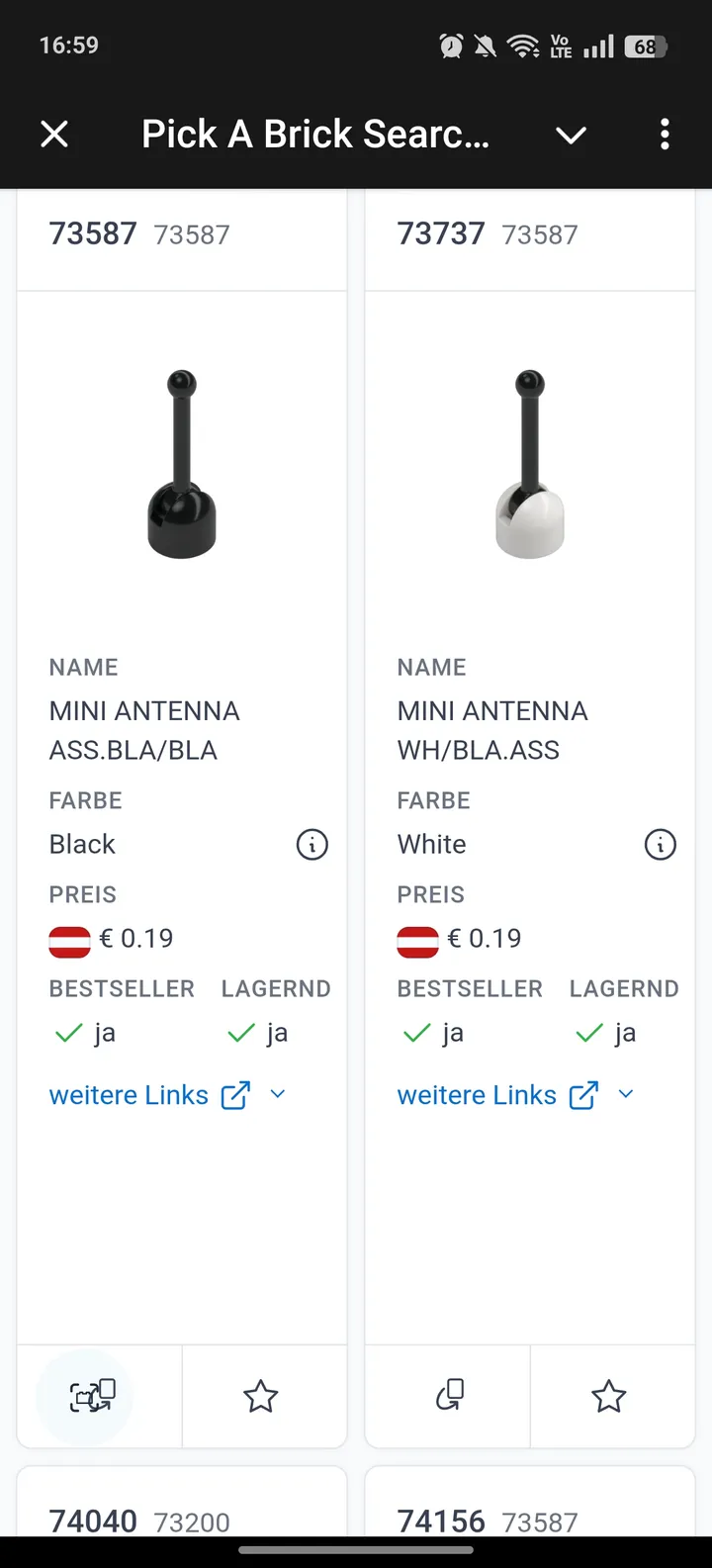Viewport: 712px width, 1568px height.
Task: Favorite the white mini antenna with star
Action: pos(609,1396)
